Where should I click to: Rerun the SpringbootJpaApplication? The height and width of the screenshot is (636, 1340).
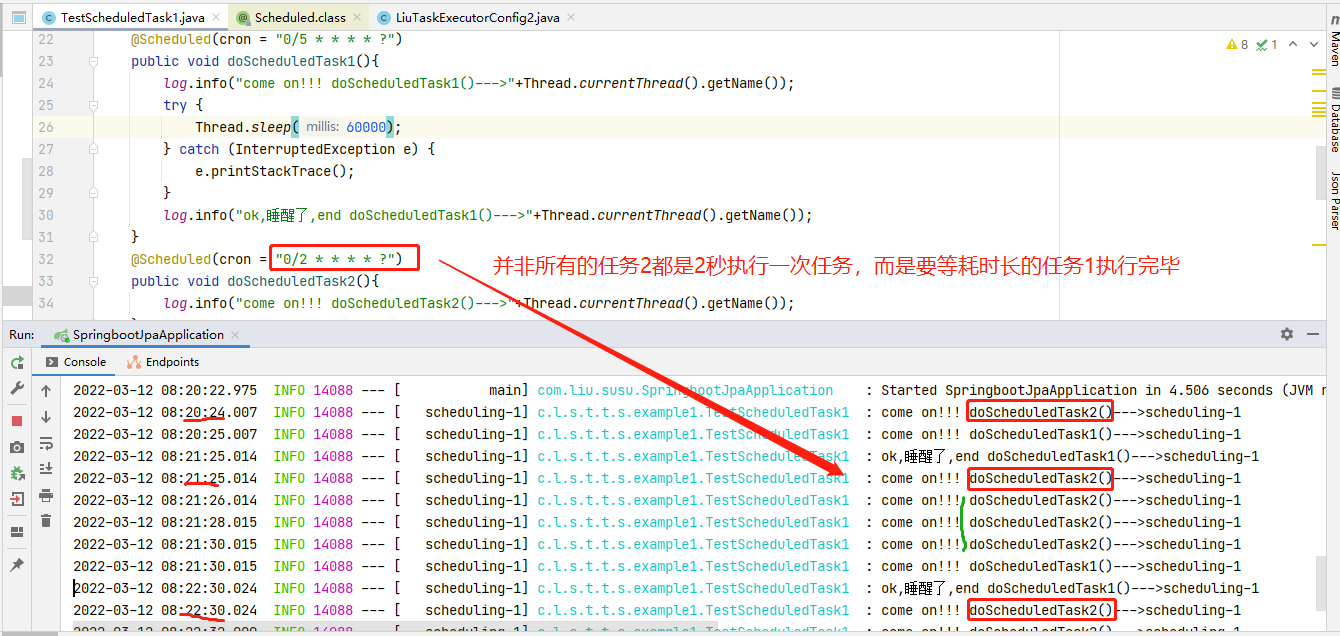tap(16, 362)
